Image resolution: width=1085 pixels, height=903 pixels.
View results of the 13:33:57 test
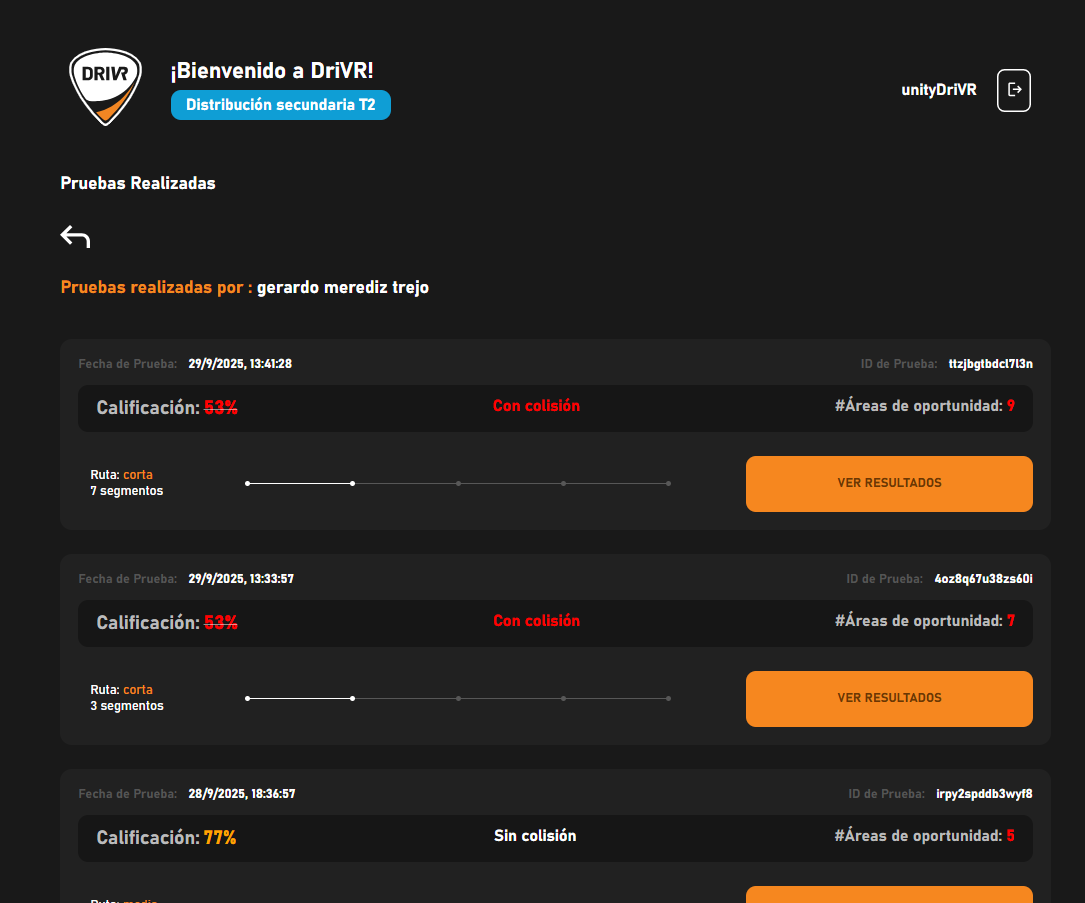pos(889,698)
